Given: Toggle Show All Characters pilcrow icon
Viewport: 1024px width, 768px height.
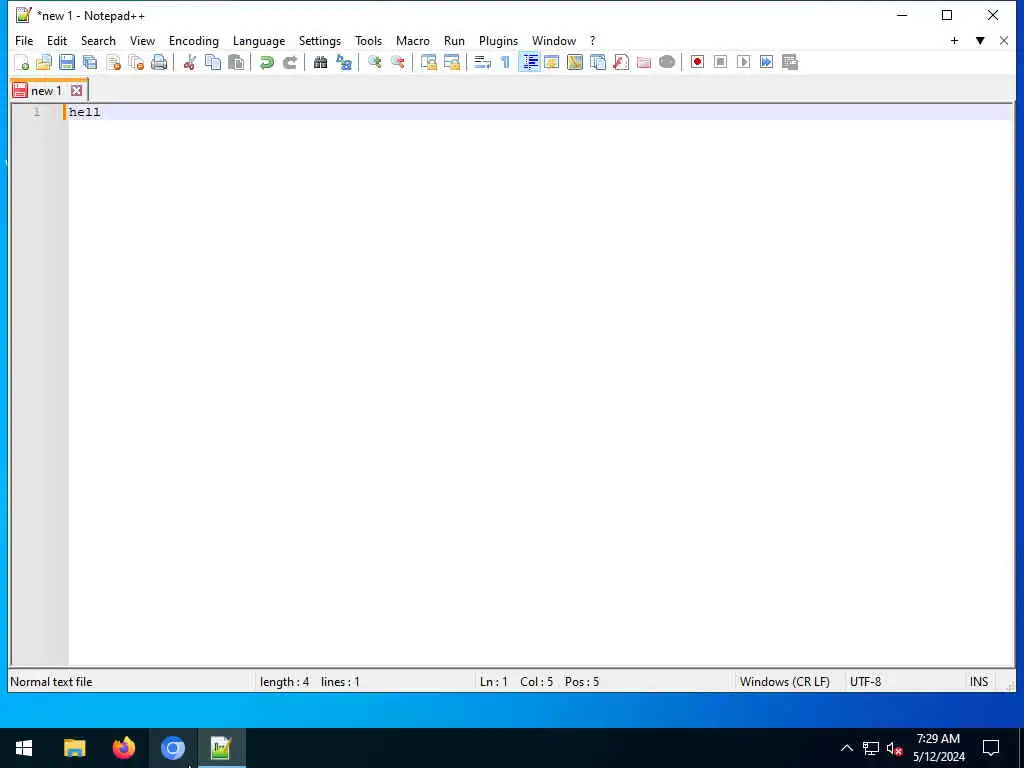Looking at the screenshot, I should coord(505,62).
